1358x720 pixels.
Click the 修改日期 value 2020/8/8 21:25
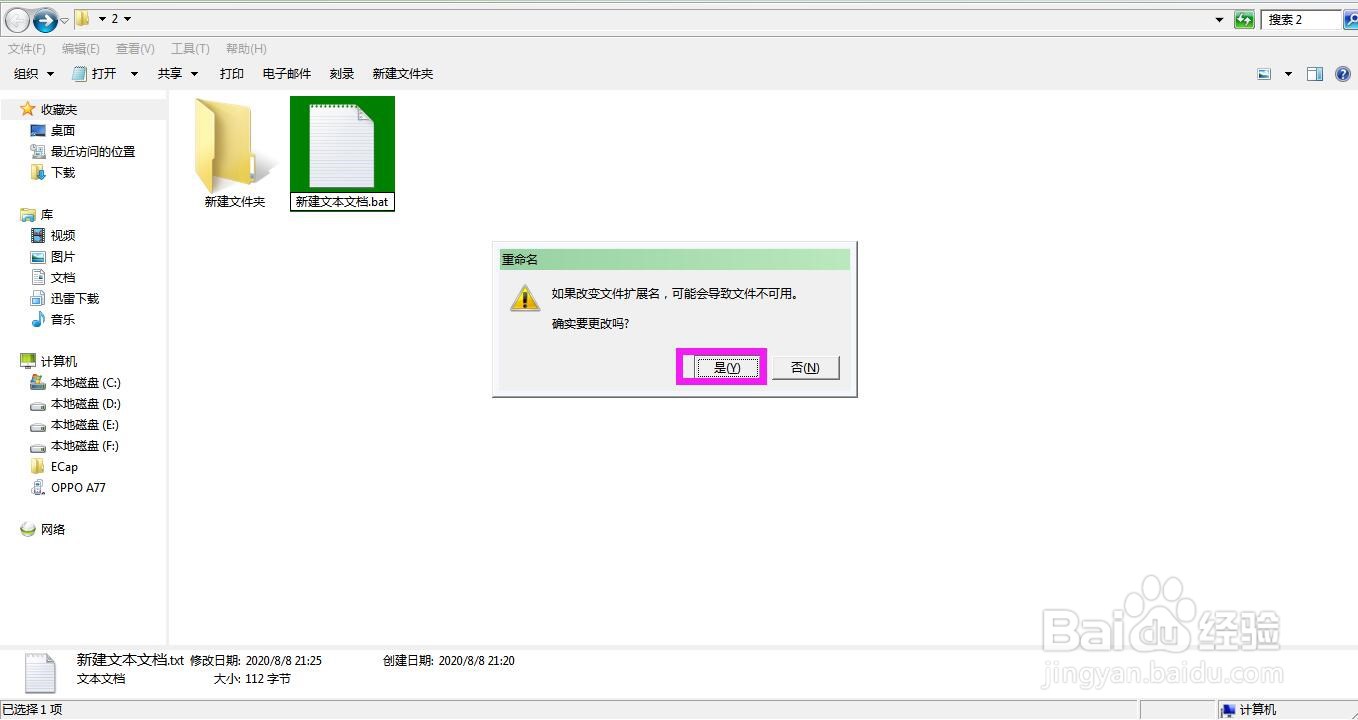[284, 661]
